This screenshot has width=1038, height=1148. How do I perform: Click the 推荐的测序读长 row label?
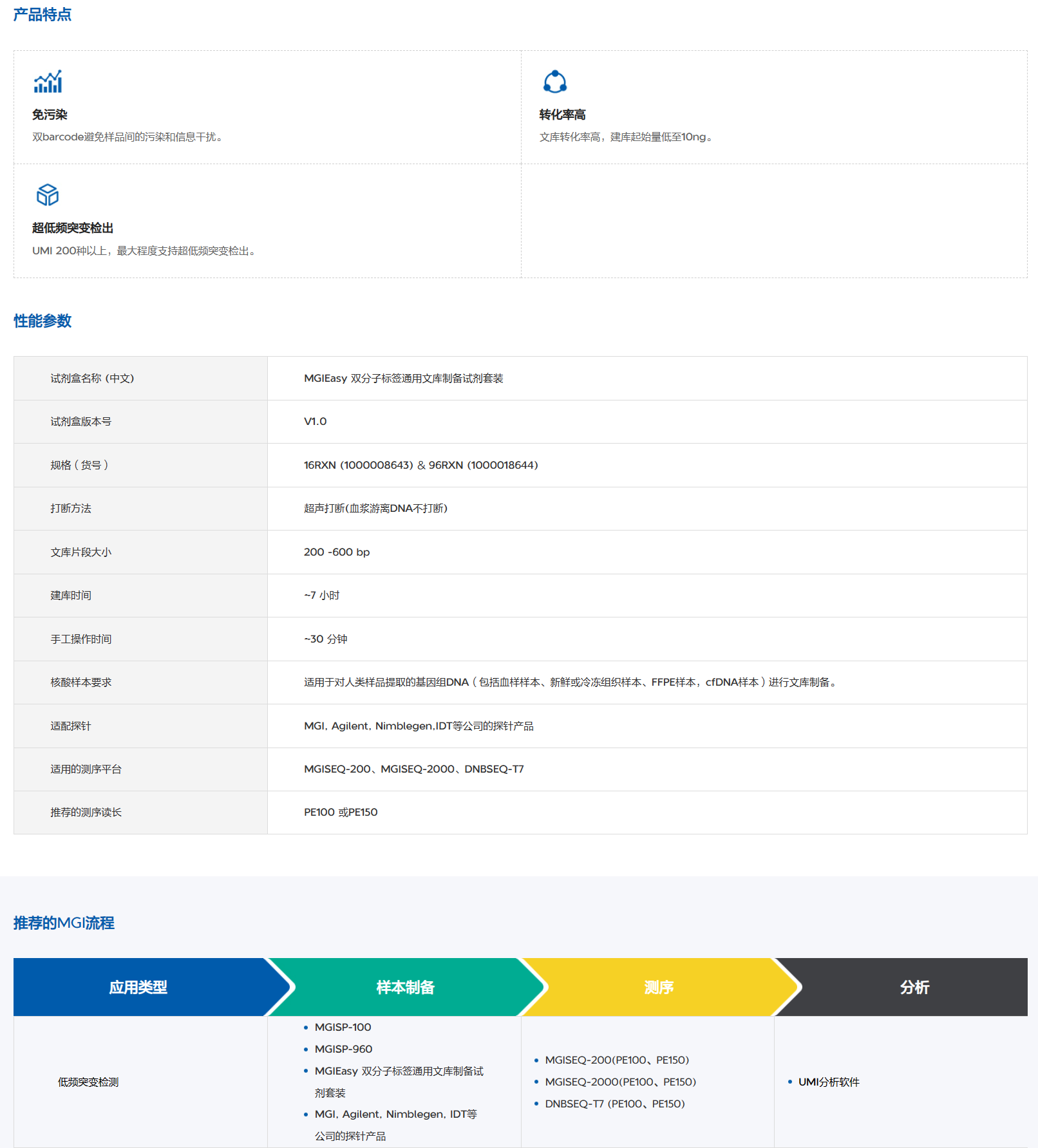(x=86, y=812)
